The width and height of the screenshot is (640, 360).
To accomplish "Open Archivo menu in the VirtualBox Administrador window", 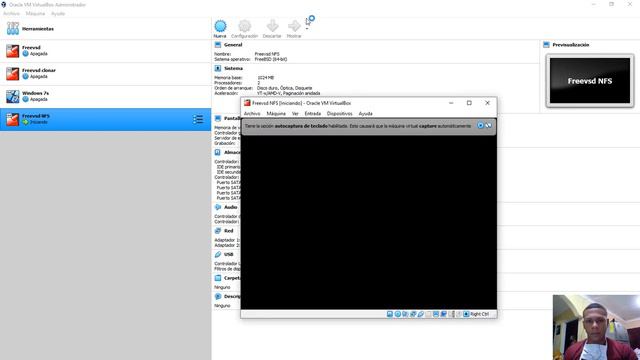I will (11, 13).
